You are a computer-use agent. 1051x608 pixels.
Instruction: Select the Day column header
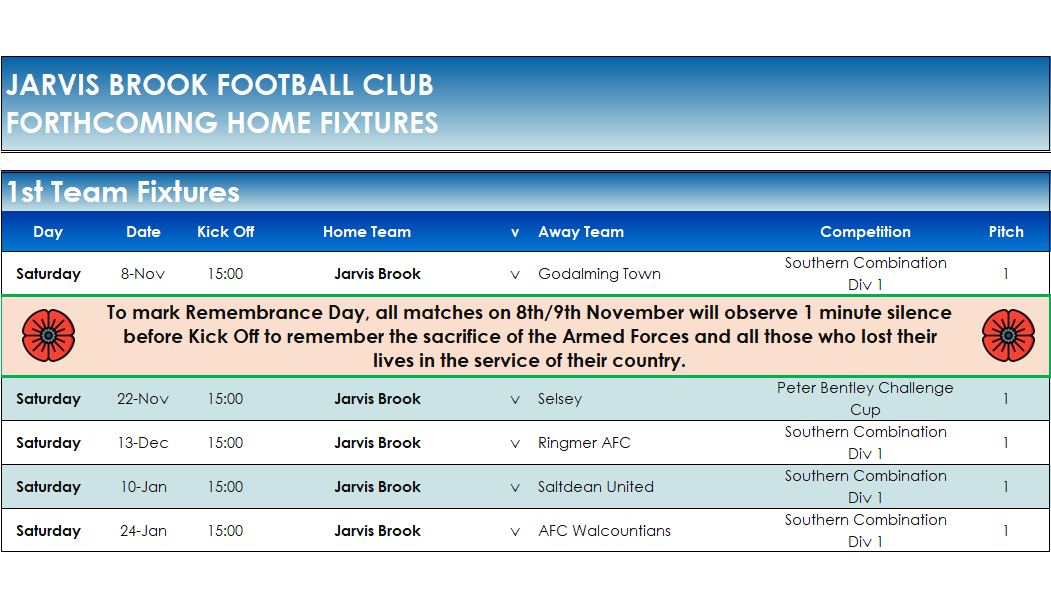click(x=48, y=232)
